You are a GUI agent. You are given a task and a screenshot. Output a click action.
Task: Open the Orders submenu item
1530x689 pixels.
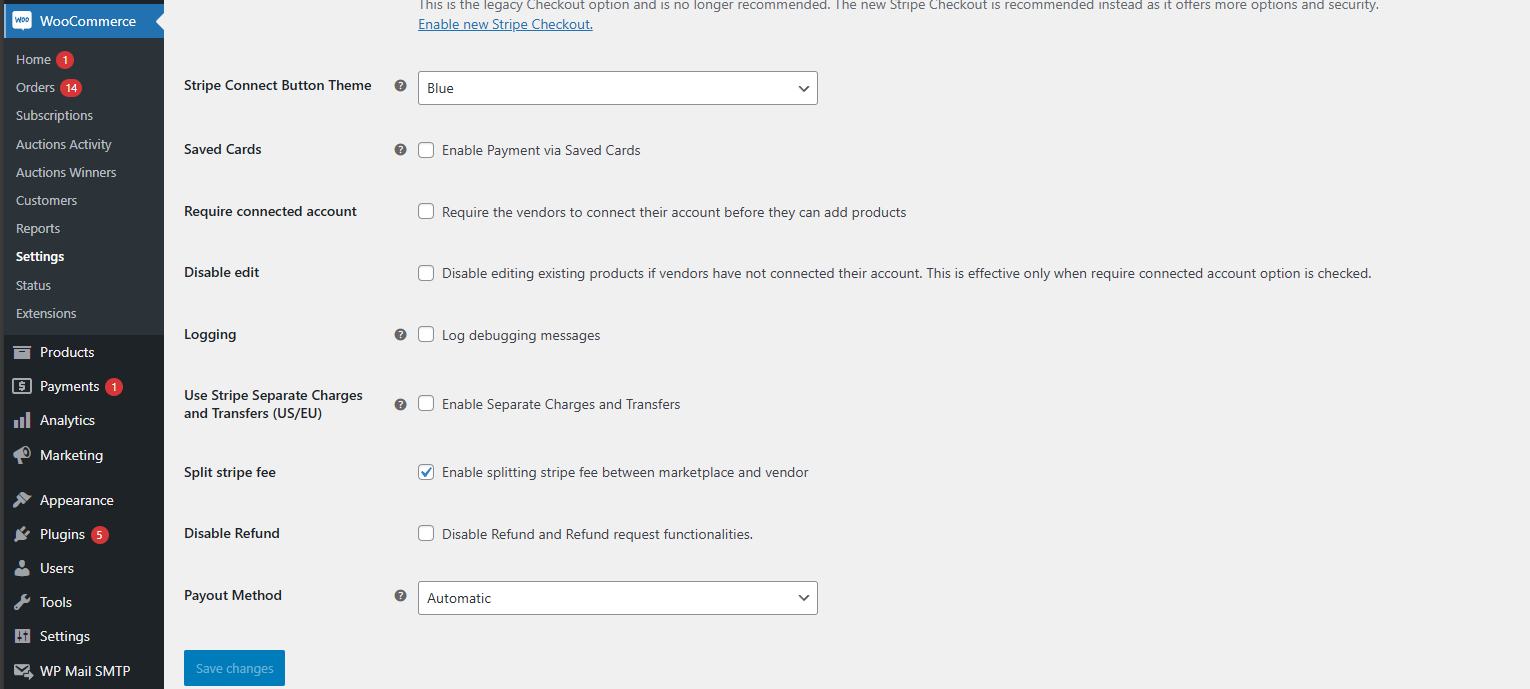(x=35, y=88)
